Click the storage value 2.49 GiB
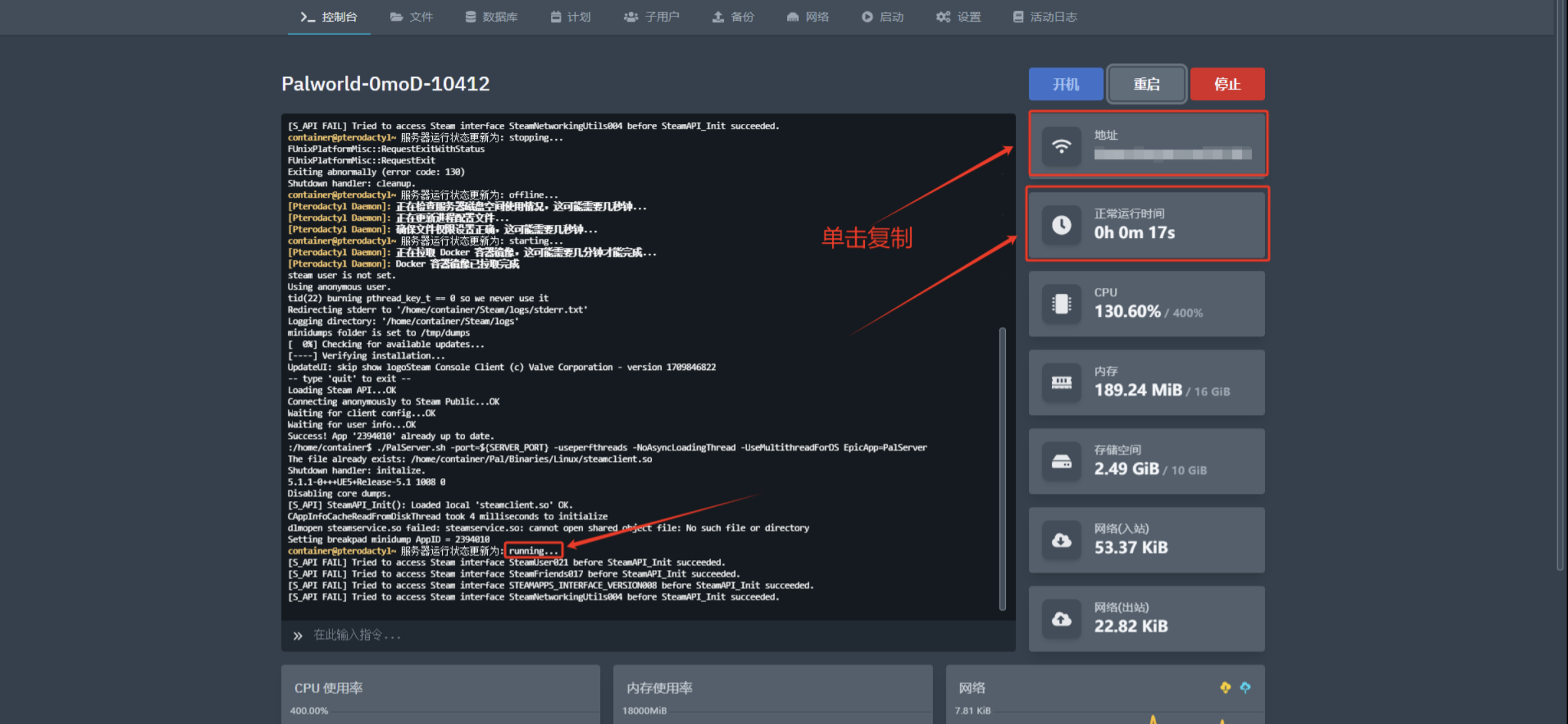The width and height of the screenshot is (1568, 724). [x=1127, y=469]
